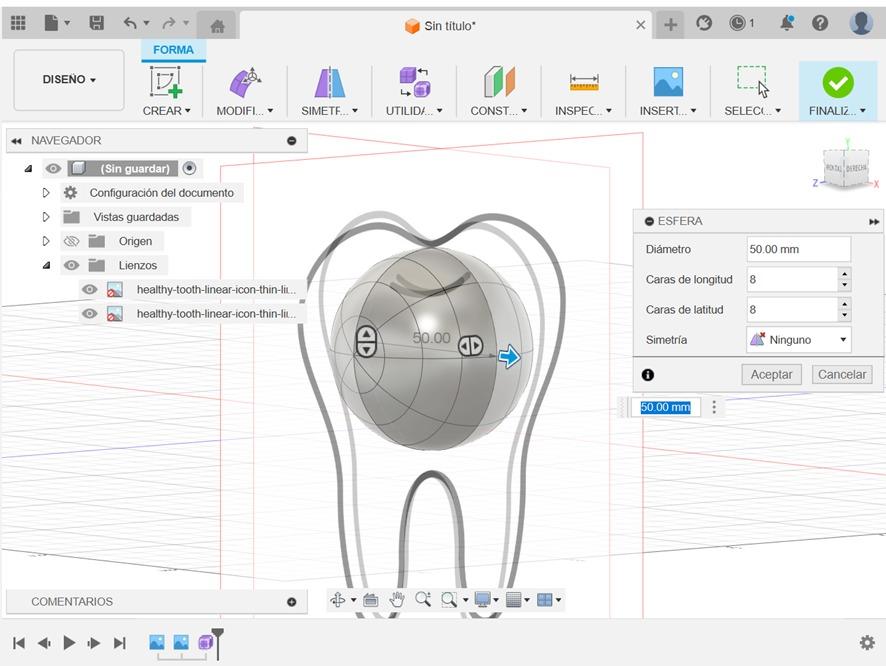Click the Symmetry tool icon

pos(329,82)
